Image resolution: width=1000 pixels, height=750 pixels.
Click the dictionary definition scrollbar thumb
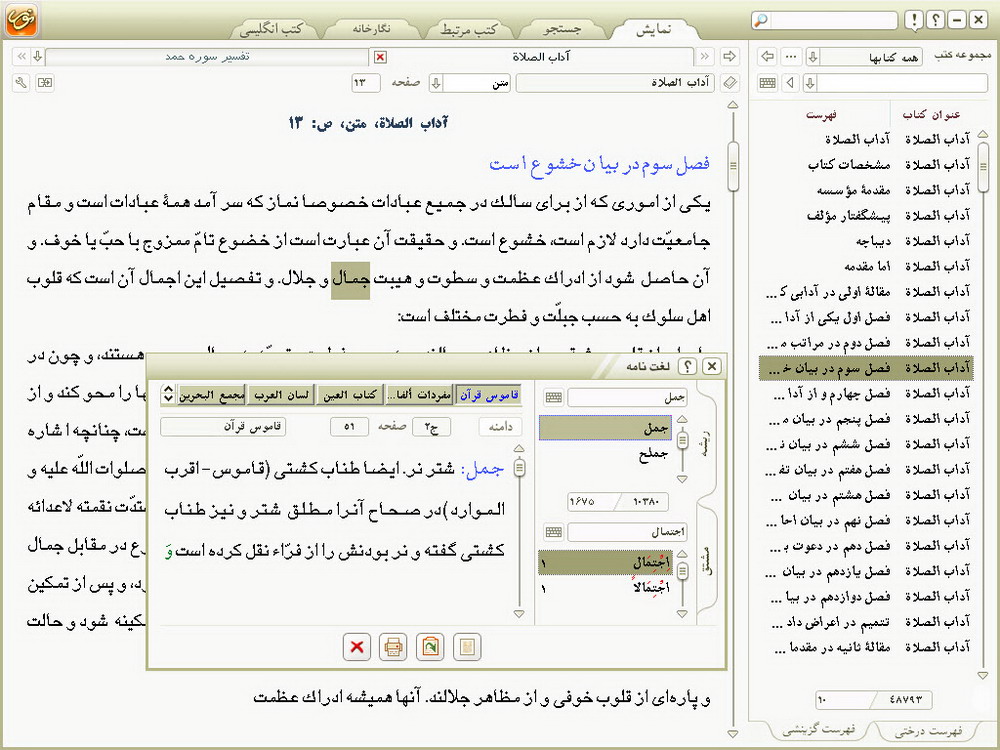tap(519, 467)
